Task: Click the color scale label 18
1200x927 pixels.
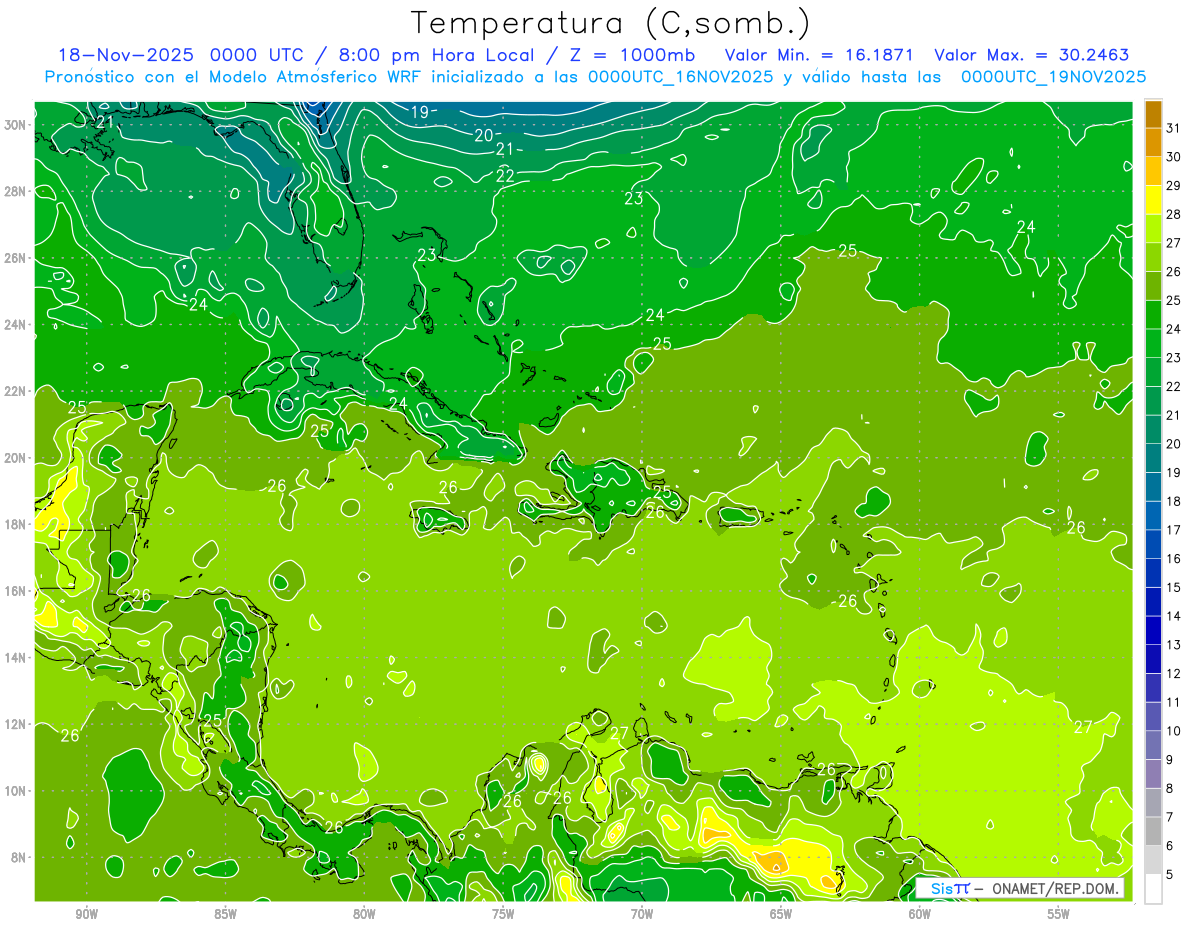Action: (1173, 501)
